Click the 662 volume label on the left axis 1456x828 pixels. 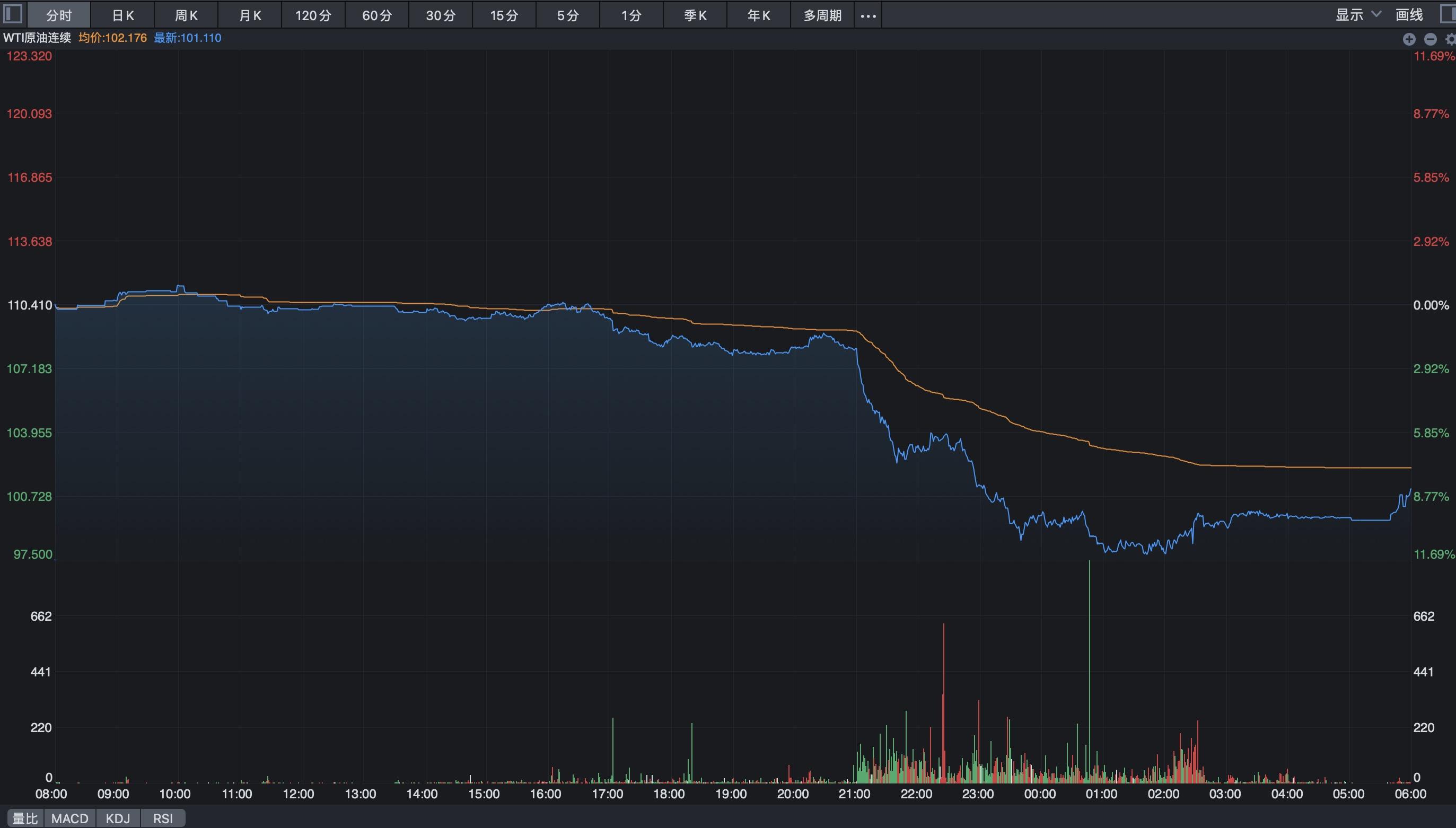tap(41, 616)
